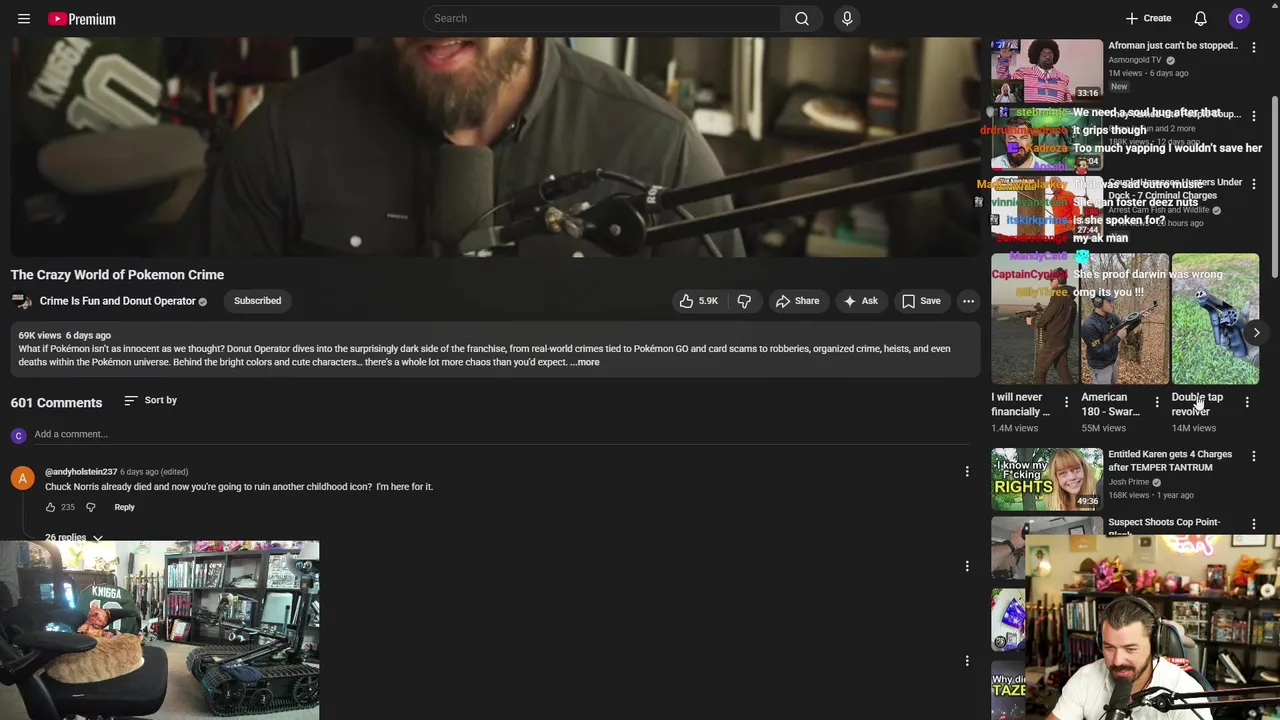Click the user avatar beside Add a comment
The height and width of the screenshot is (720, 1280).
[x=18, y=435]
